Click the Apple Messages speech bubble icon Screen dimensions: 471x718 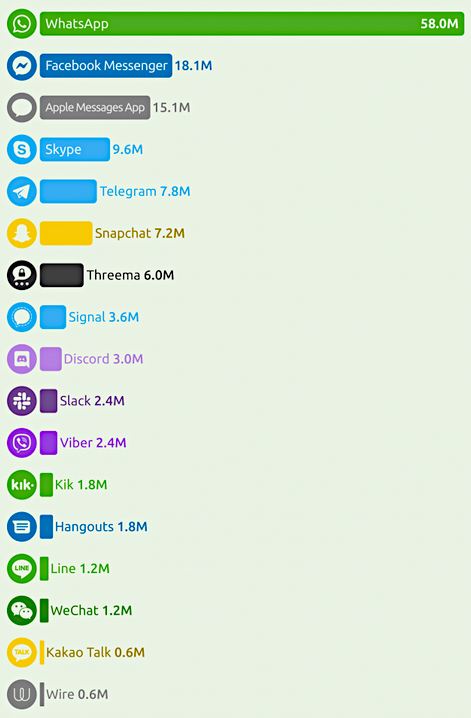click(22, 108)
